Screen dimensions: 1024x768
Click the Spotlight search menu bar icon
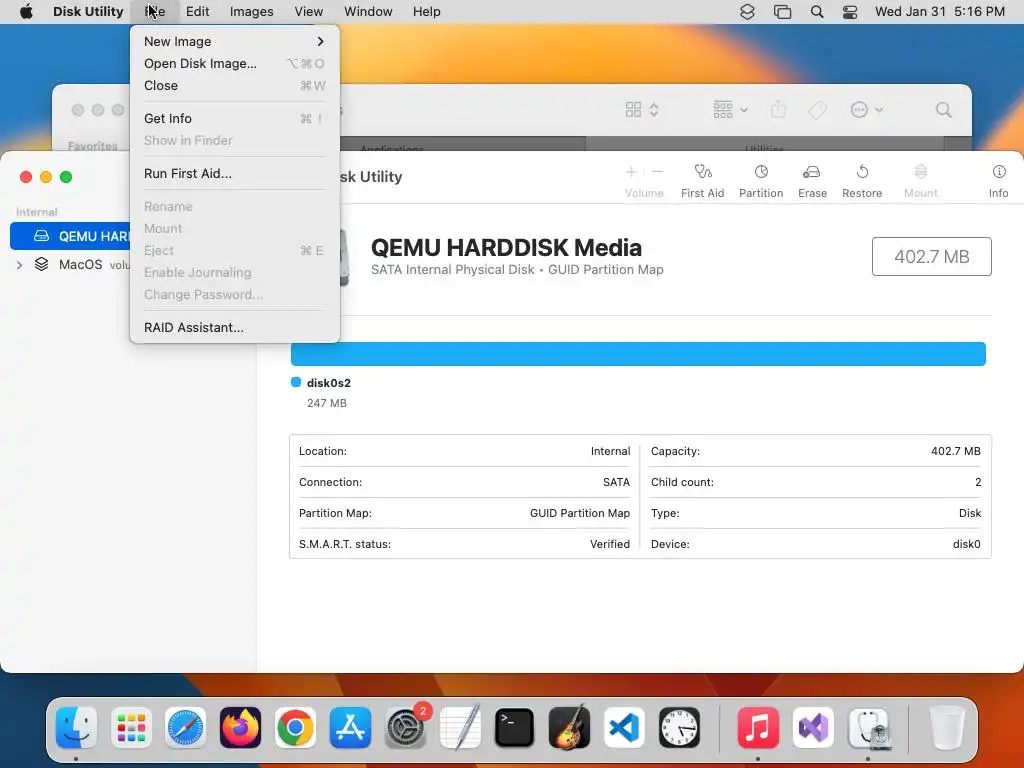(x=817, y=12)
